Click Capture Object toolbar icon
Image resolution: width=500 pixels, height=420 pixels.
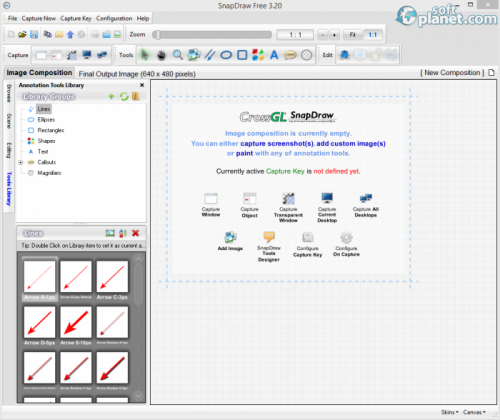pyautogui.click(x=56, y=55)
